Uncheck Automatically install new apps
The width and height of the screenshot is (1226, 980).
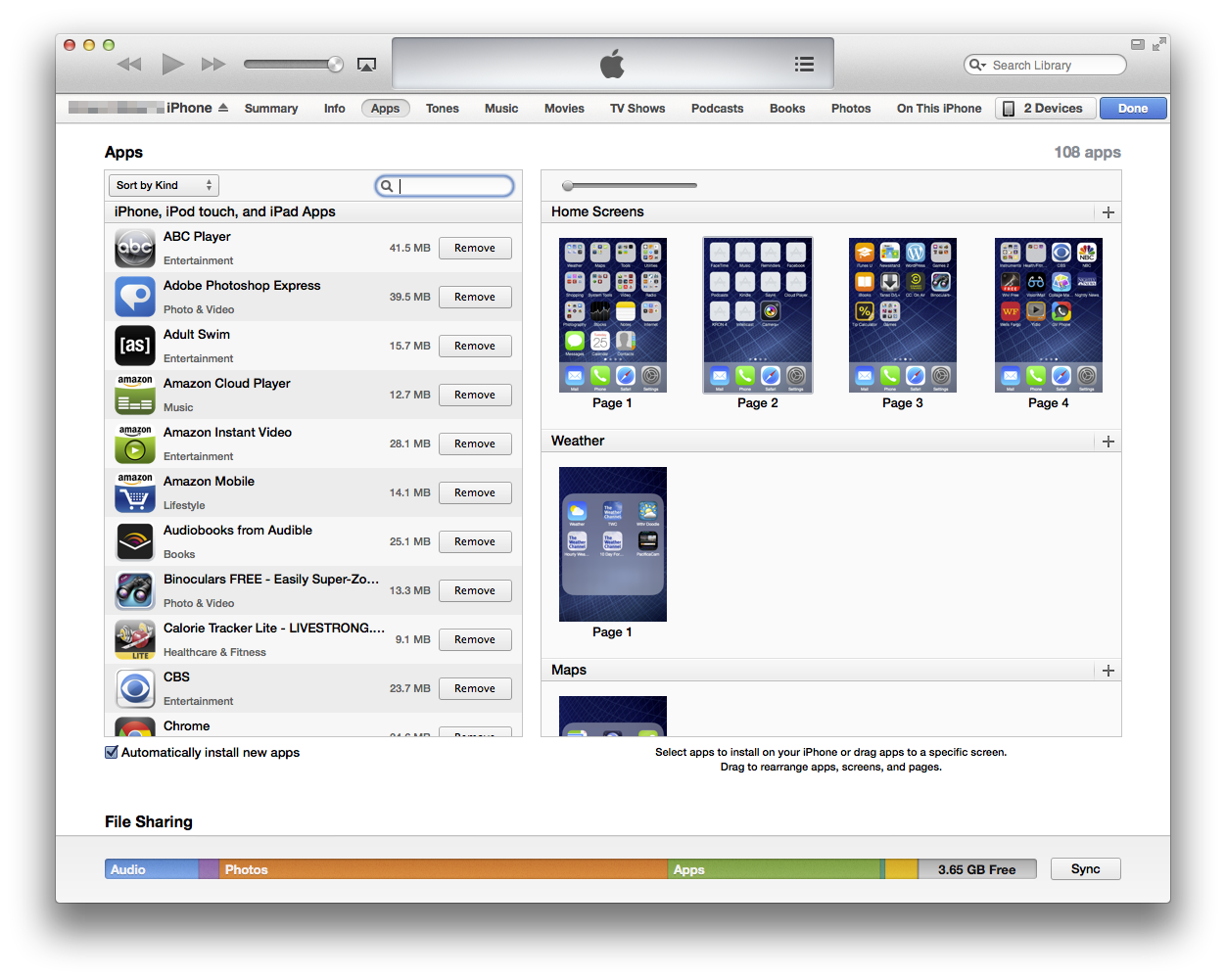(x=111, y=752)
